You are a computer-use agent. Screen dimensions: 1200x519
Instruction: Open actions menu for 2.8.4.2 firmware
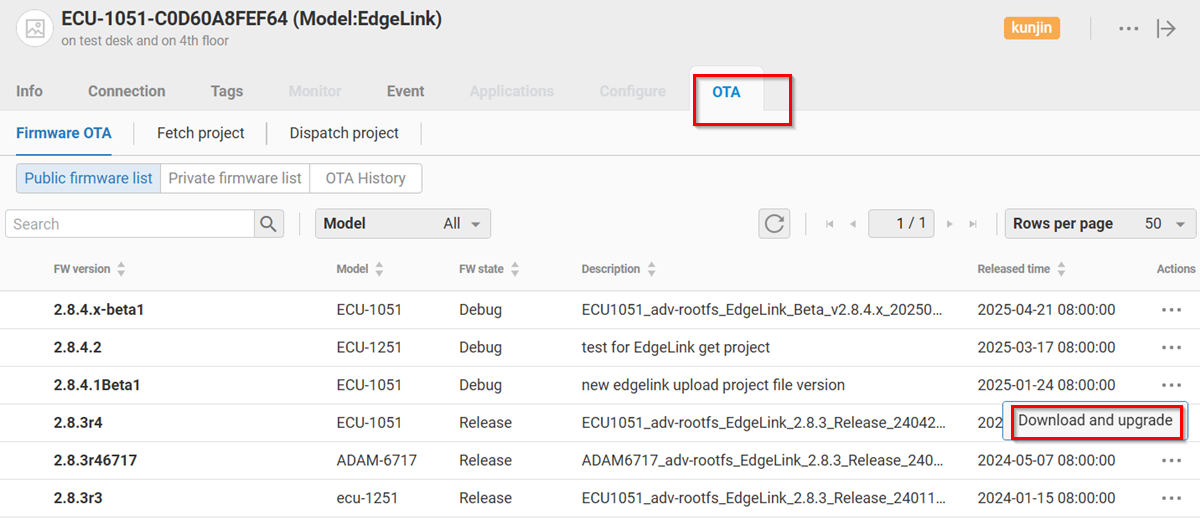[x=1171, y=348]
